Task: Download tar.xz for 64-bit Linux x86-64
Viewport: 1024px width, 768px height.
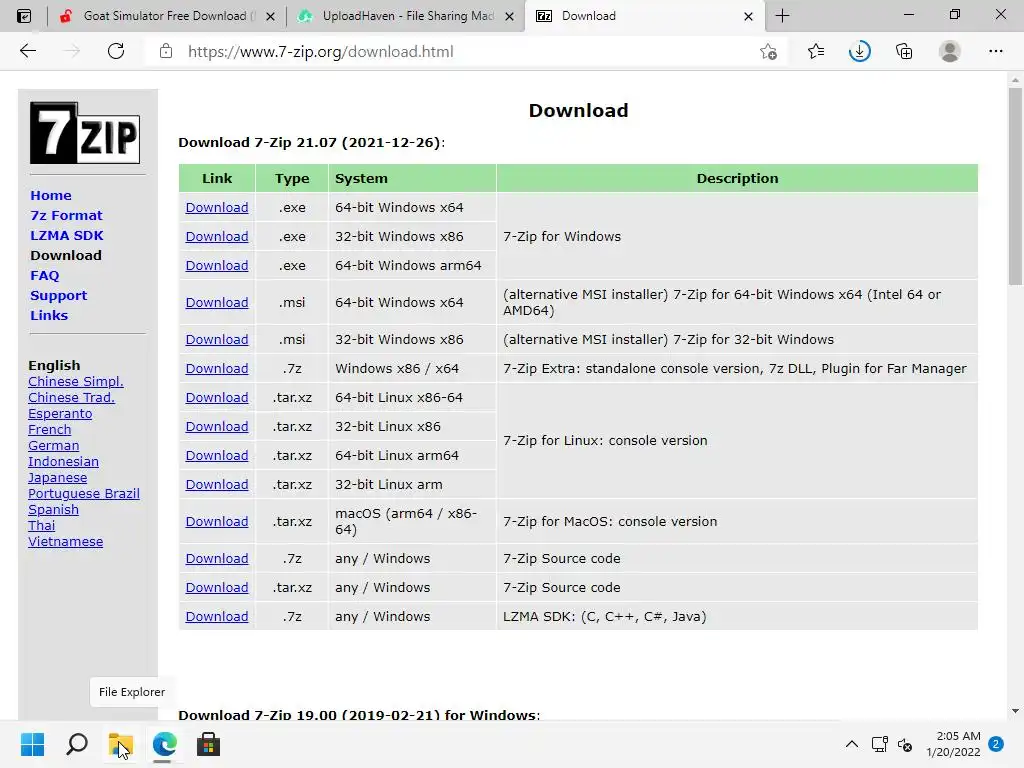Action: (x=217, y=398)
